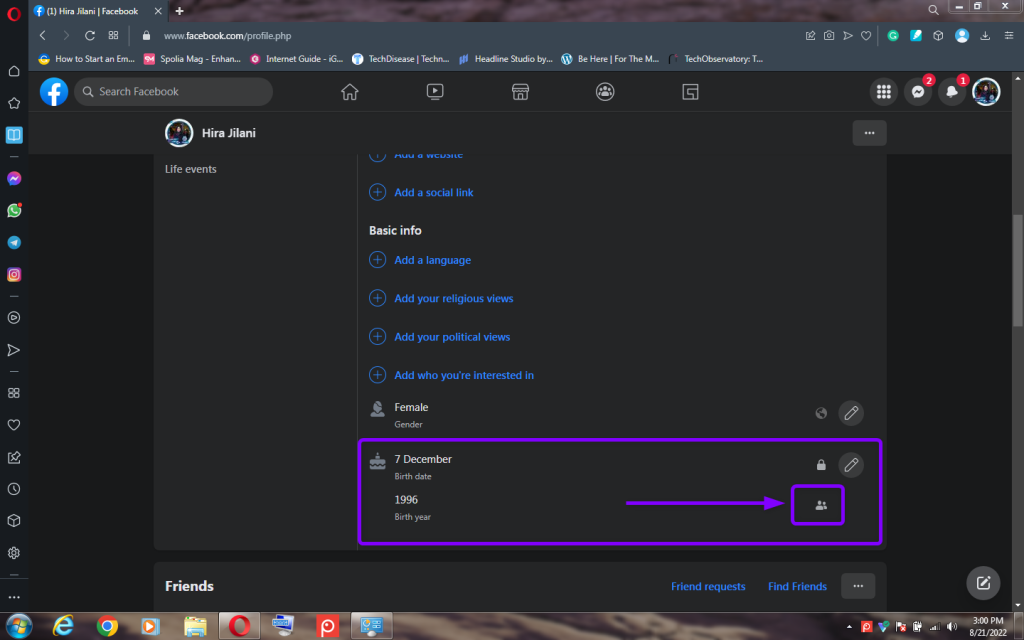Click Add a language link
This screenshot has height=640, width=1024.
click(x=432, y=260)
